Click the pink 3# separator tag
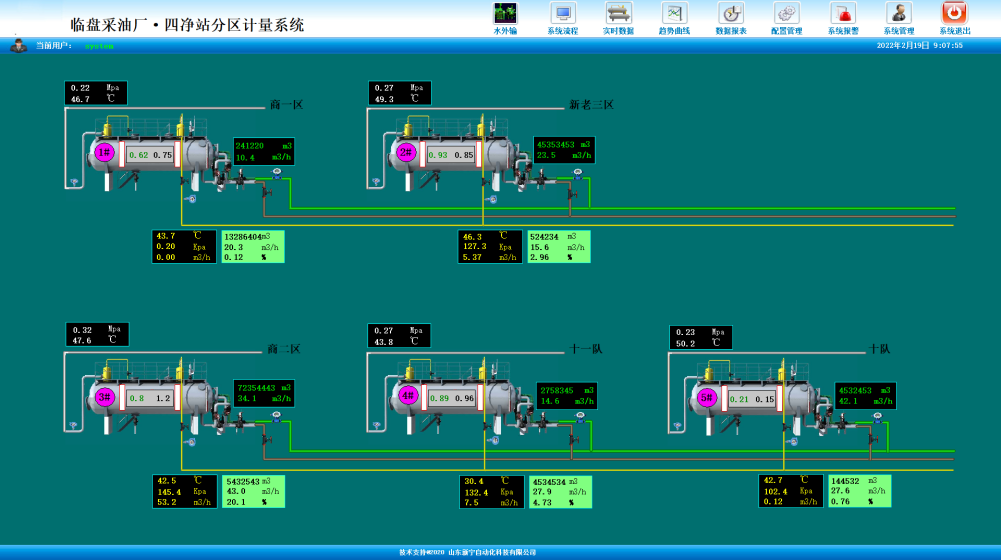1001x560 pixels. point(104,397)
